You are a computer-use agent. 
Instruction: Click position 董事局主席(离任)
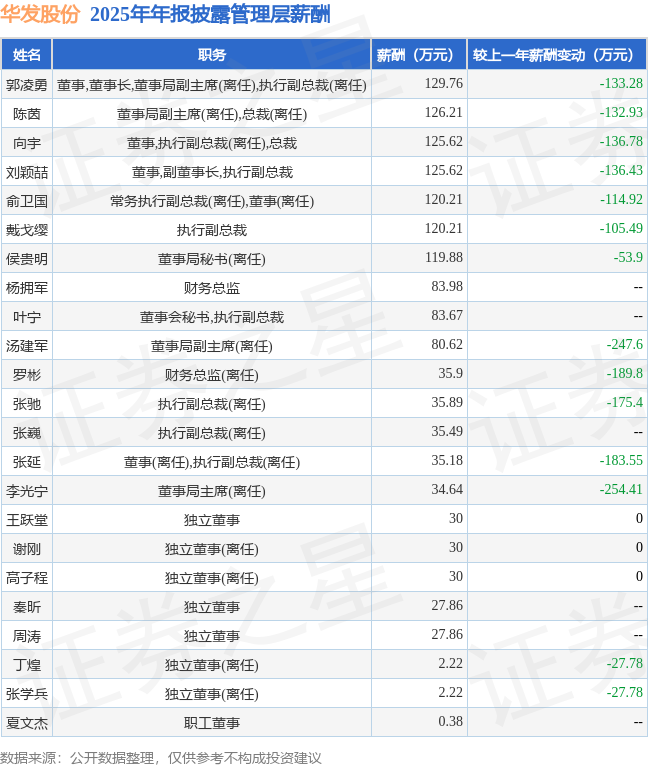tap(212, 491)
